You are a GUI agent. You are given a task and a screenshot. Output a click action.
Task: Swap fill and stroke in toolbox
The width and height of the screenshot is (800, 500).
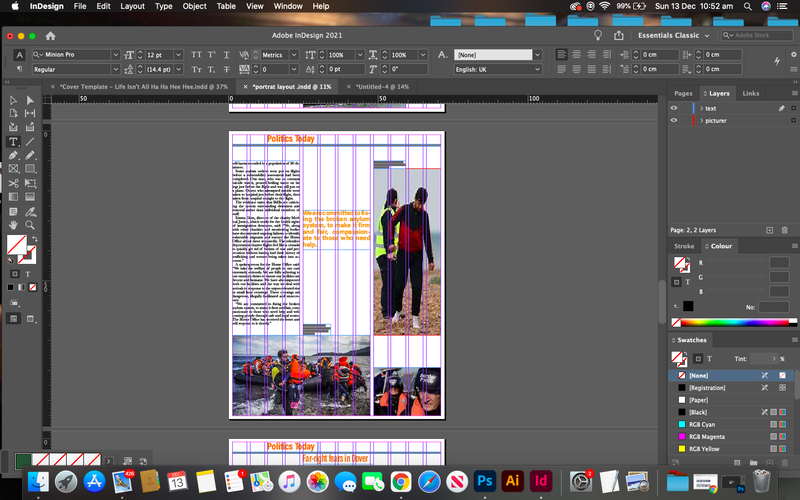tap(35, 239)
